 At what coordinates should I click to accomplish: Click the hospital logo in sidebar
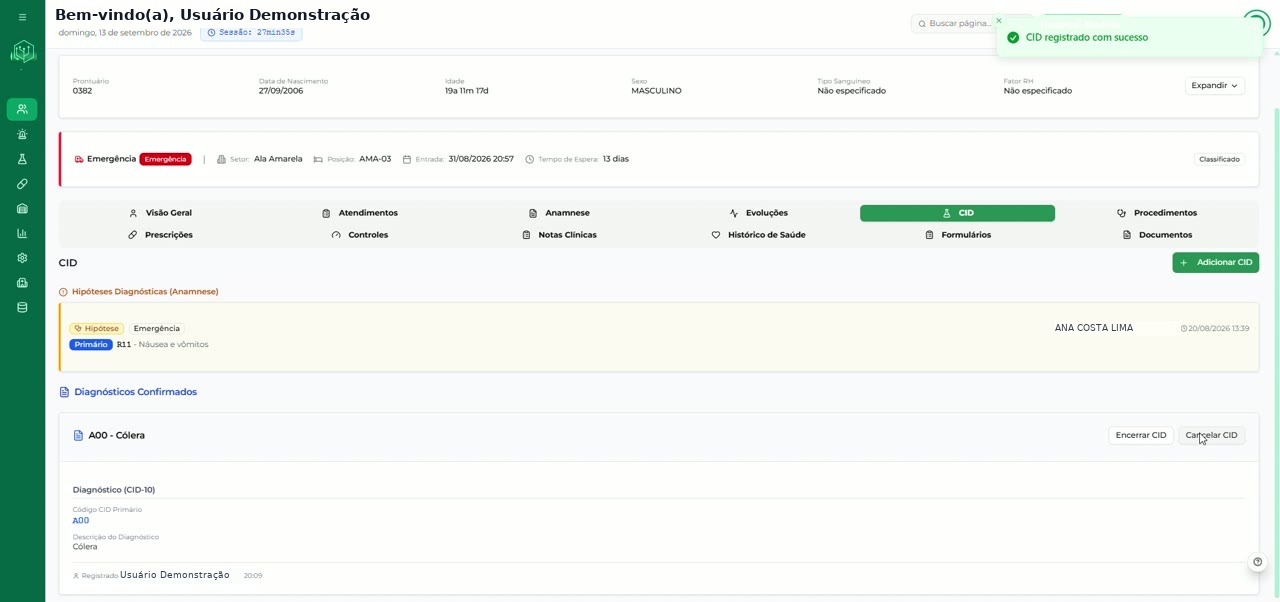point(22,52)
